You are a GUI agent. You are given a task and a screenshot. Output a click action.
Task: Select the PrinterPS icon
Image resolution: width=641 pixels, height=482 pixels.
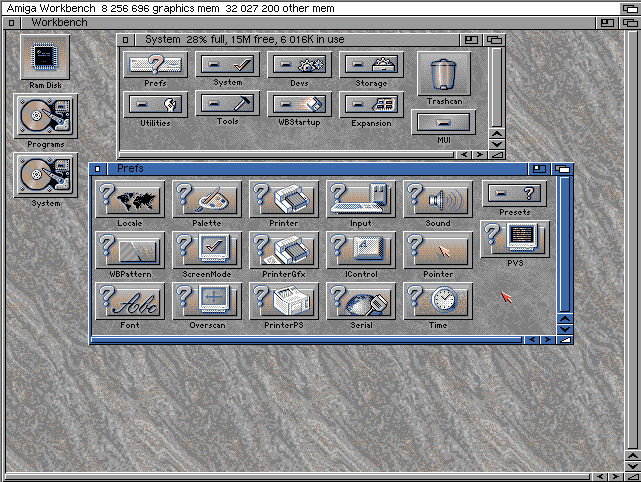click(284, 301)
